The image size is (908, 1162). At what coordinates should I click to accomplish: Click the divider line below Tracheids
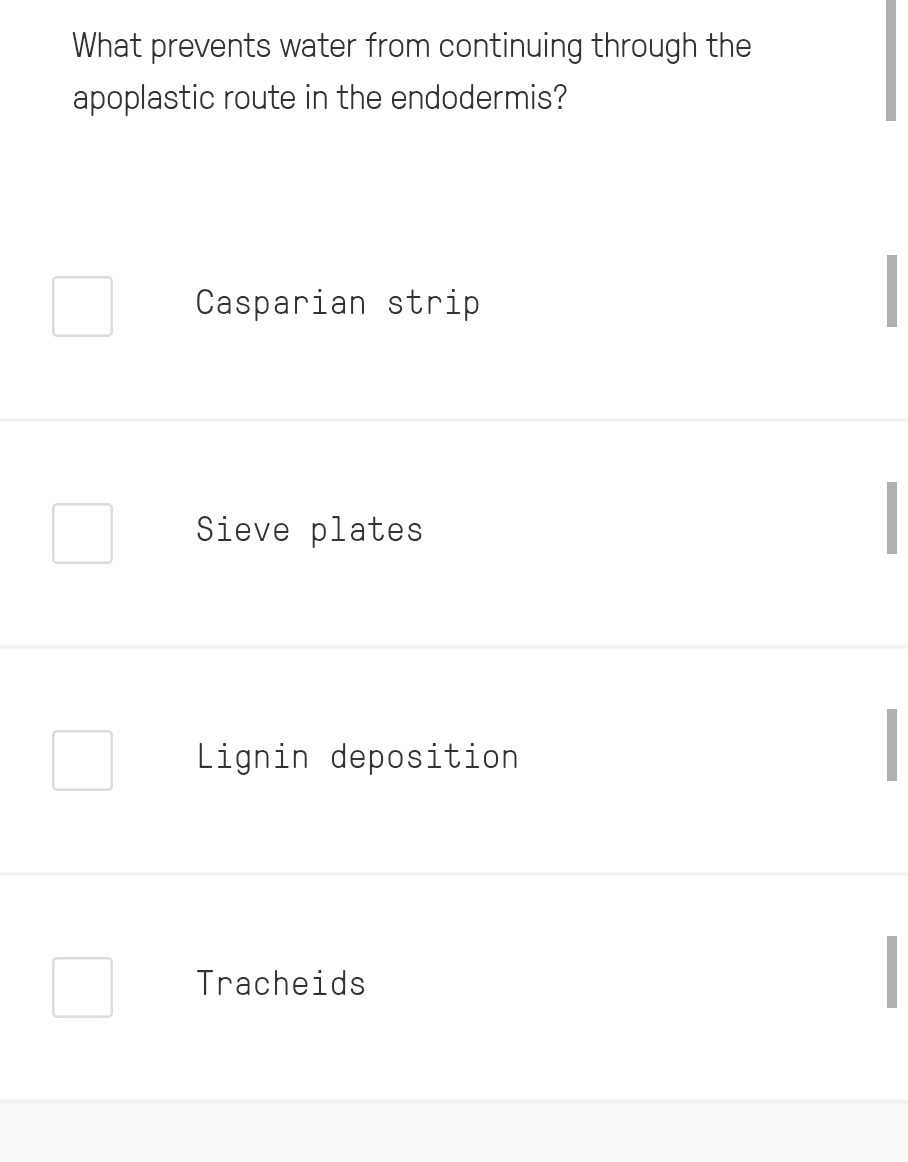454,1101
